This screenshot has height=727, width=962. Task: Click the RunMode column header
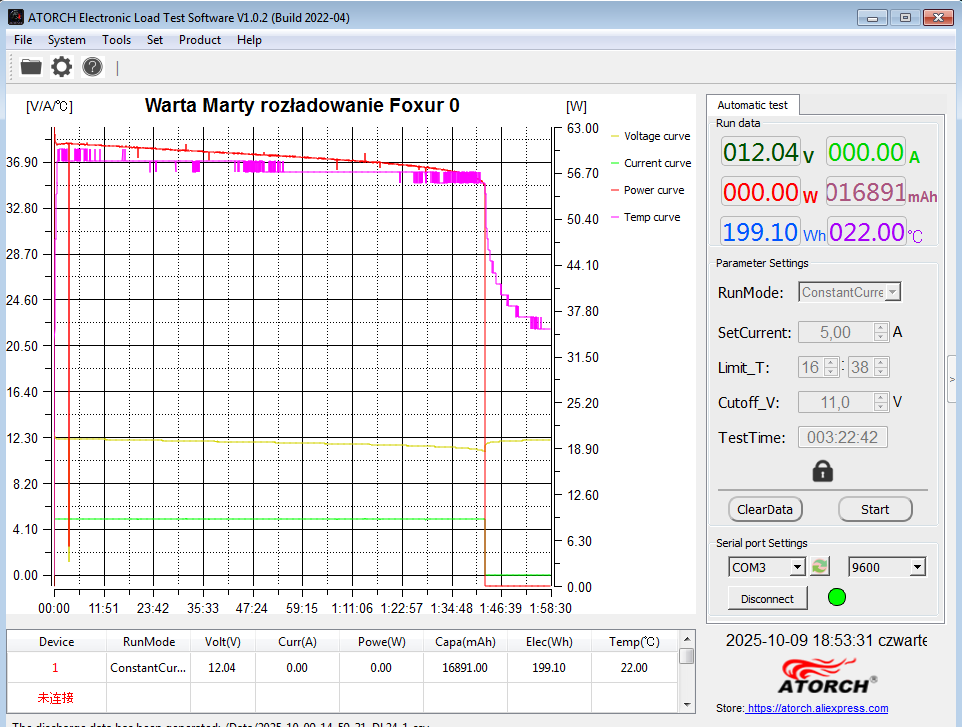coord(148,642)
